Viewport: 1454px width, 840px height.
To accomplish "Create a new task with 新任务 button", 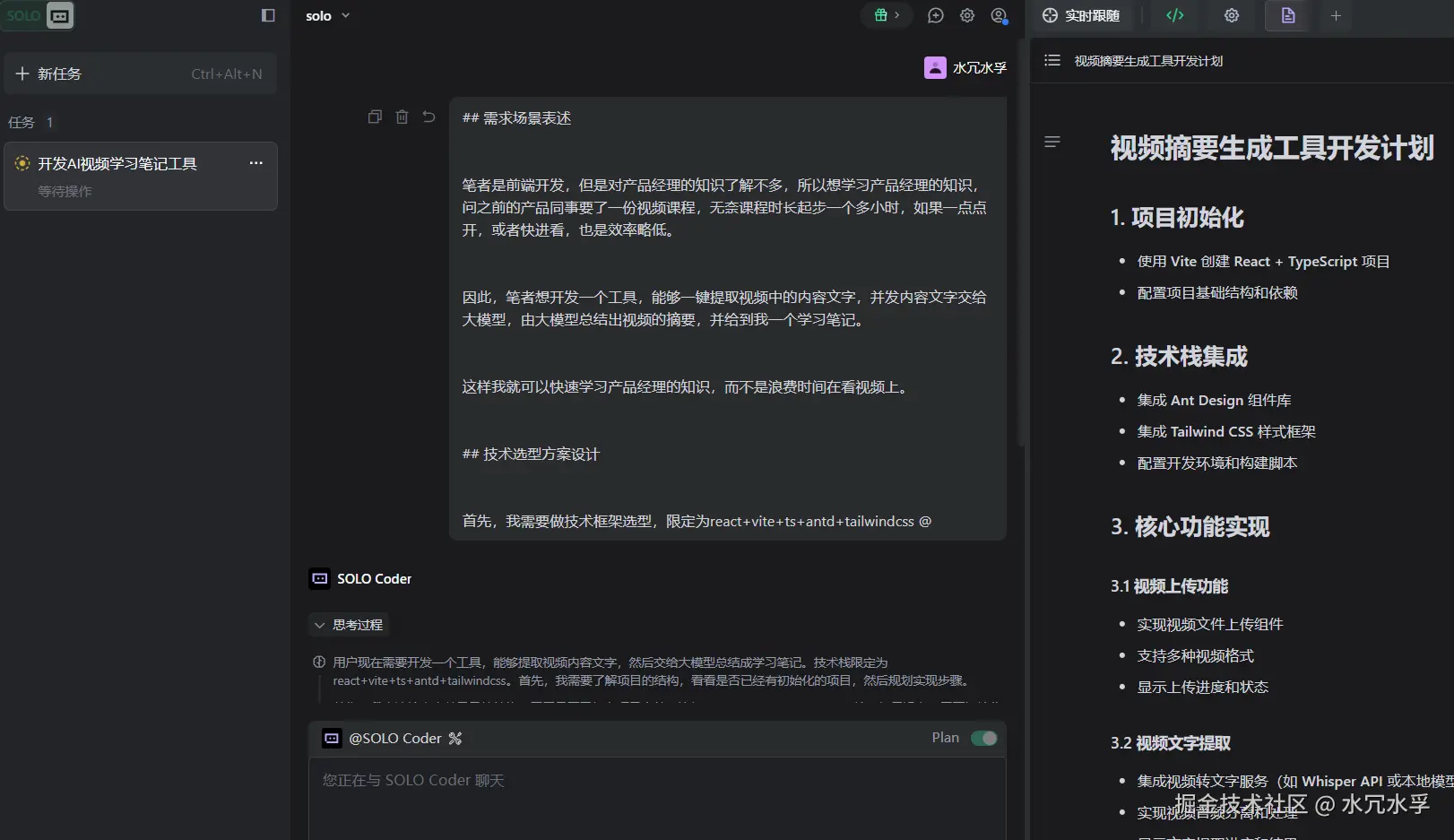I will (x=49, y=73).
